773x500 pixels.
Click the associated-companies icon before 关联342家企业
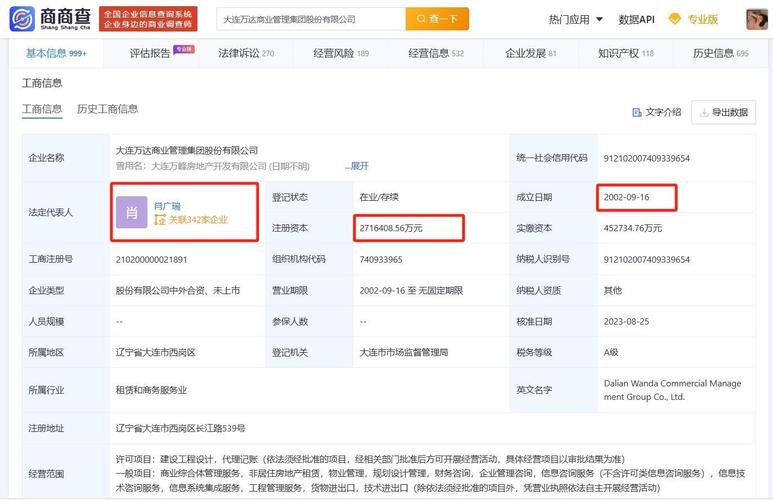[x=159, y=220]
